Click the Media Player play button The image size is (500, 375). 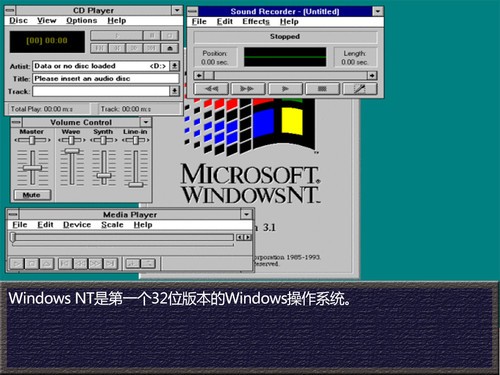click(x=16, y=264)
